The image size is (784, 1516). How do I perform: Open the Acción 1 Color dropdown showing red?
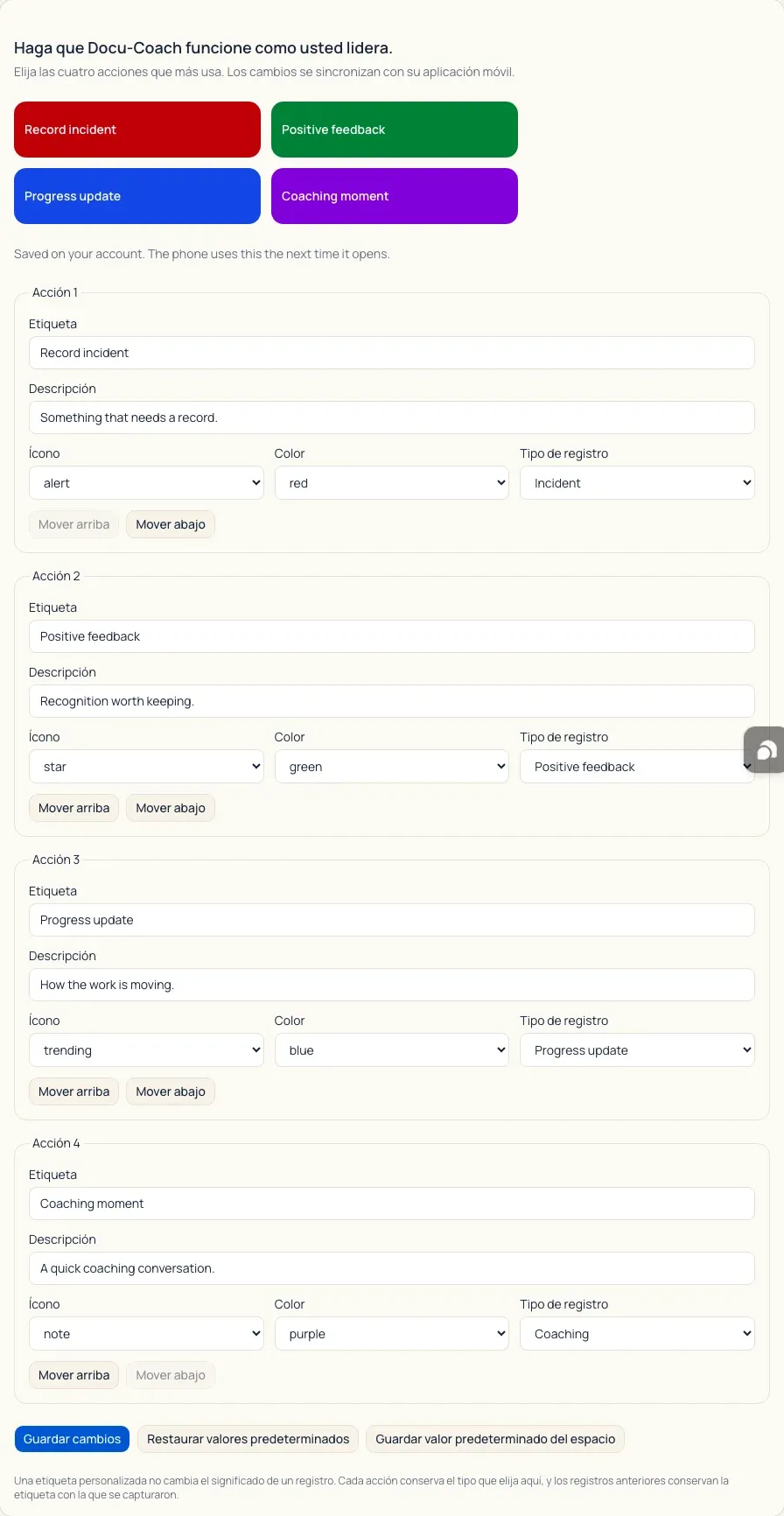click(392, 483)
